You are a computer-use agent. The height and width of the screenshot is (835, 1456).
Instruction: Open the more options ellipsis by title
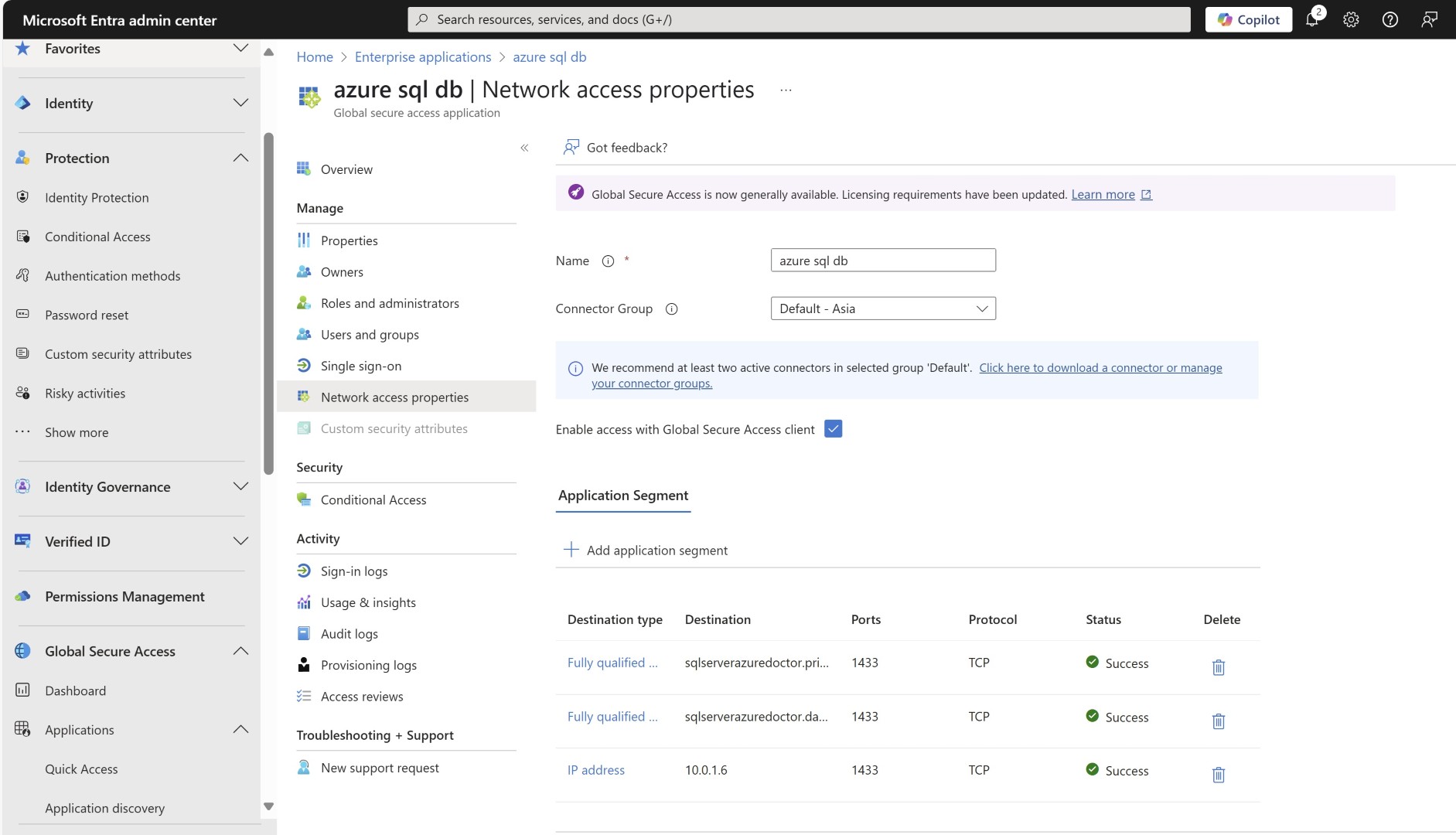point(786,90)
